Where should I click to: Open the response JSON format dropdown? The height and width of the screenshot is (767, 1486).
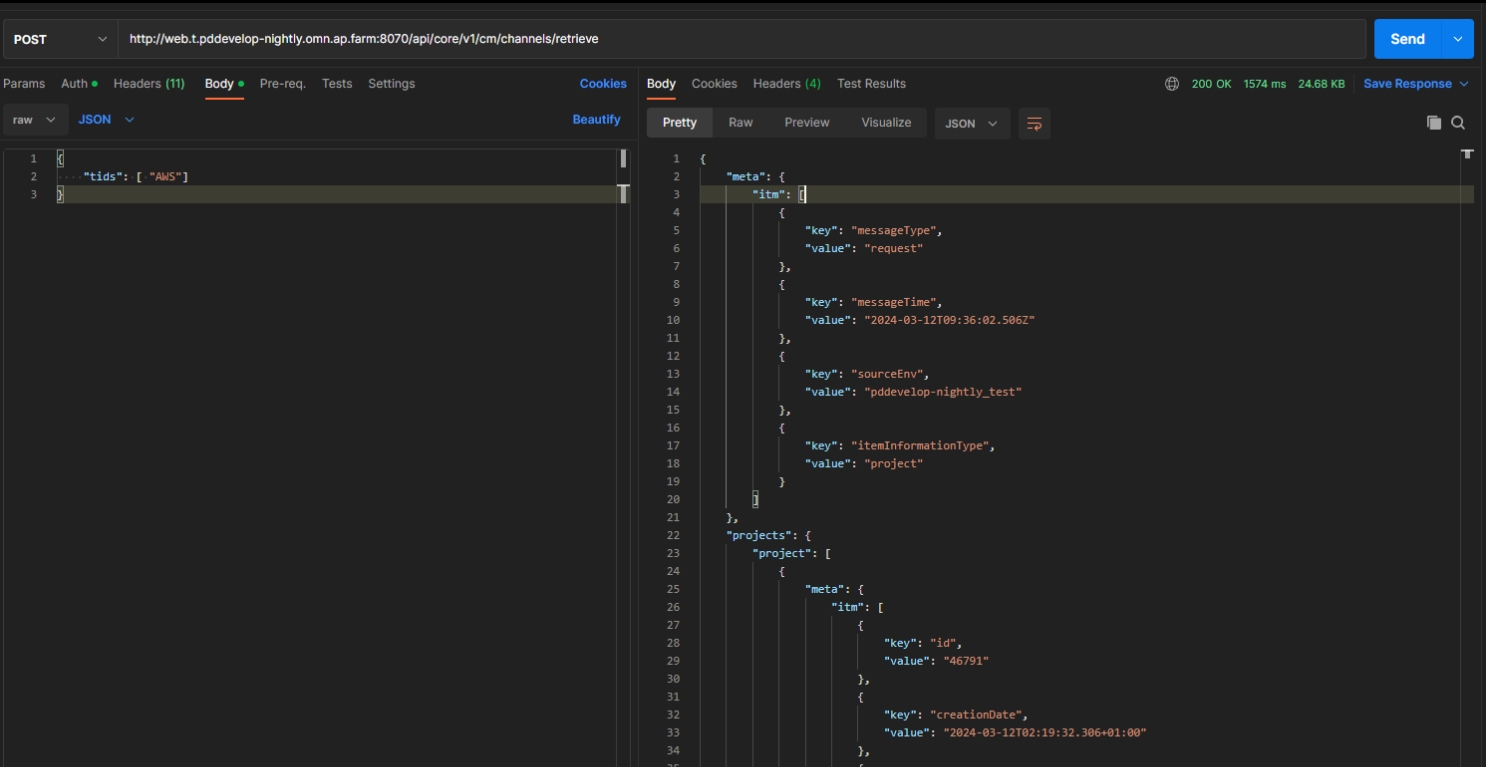click(972, 124)
